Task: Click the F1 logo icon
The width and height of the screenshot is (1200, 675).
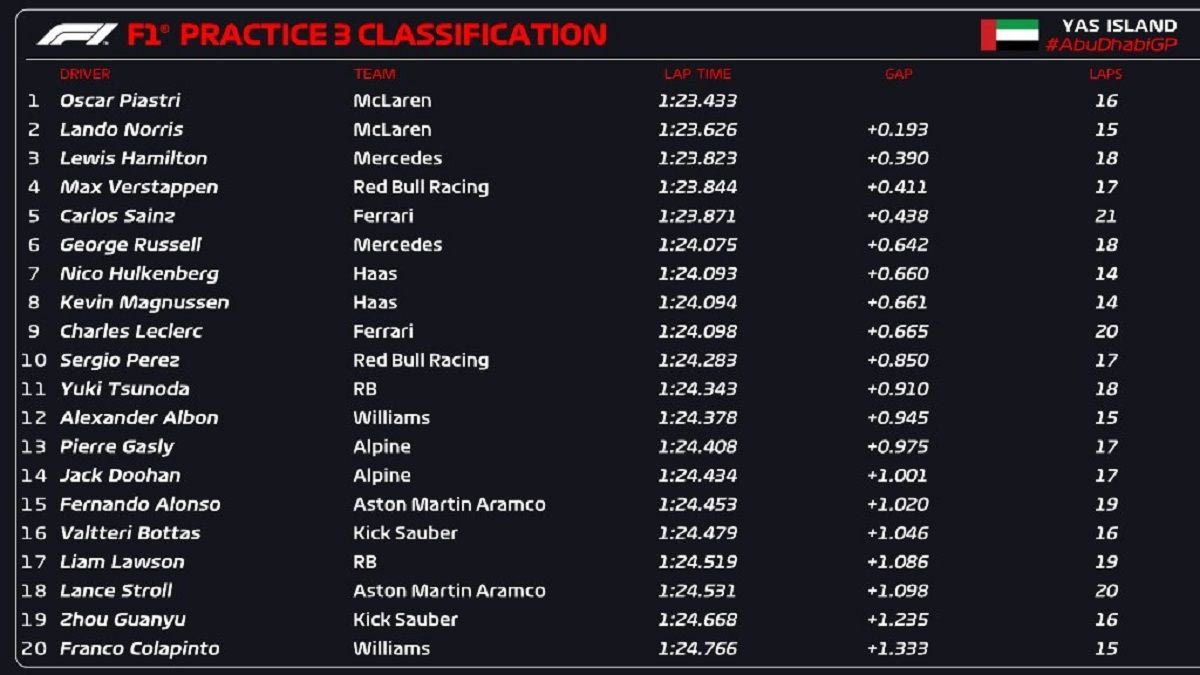Action: 77,35
